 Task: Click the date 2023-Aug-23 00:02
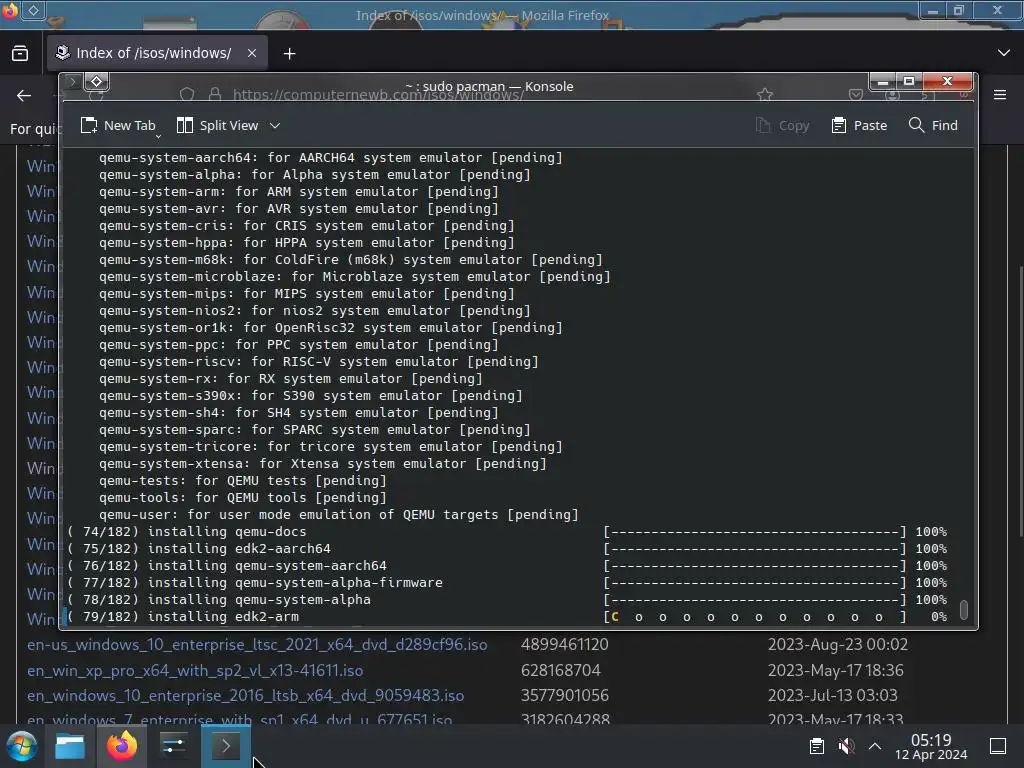tap(838, 645)
